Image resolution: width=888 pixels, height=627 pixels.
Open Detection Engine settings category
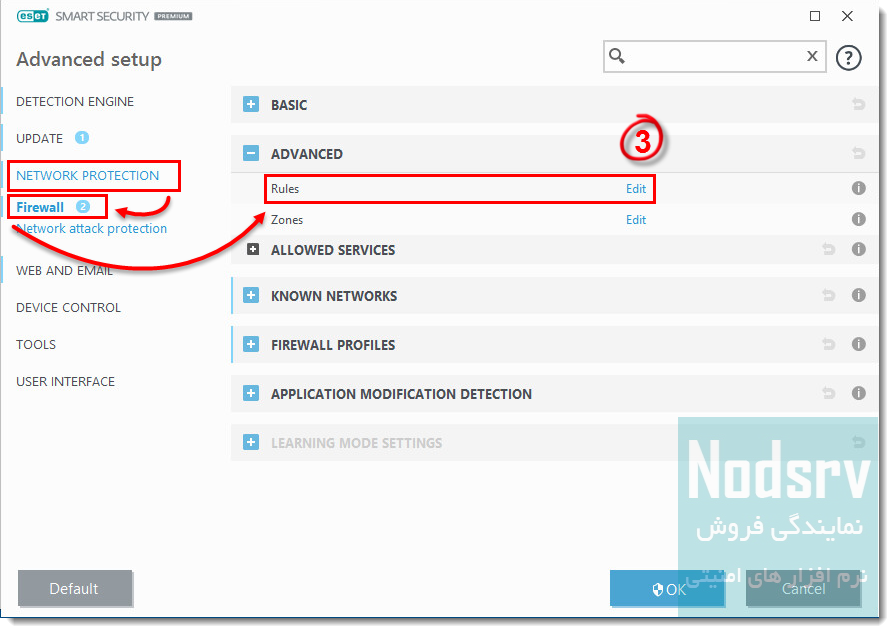point(75,102)
